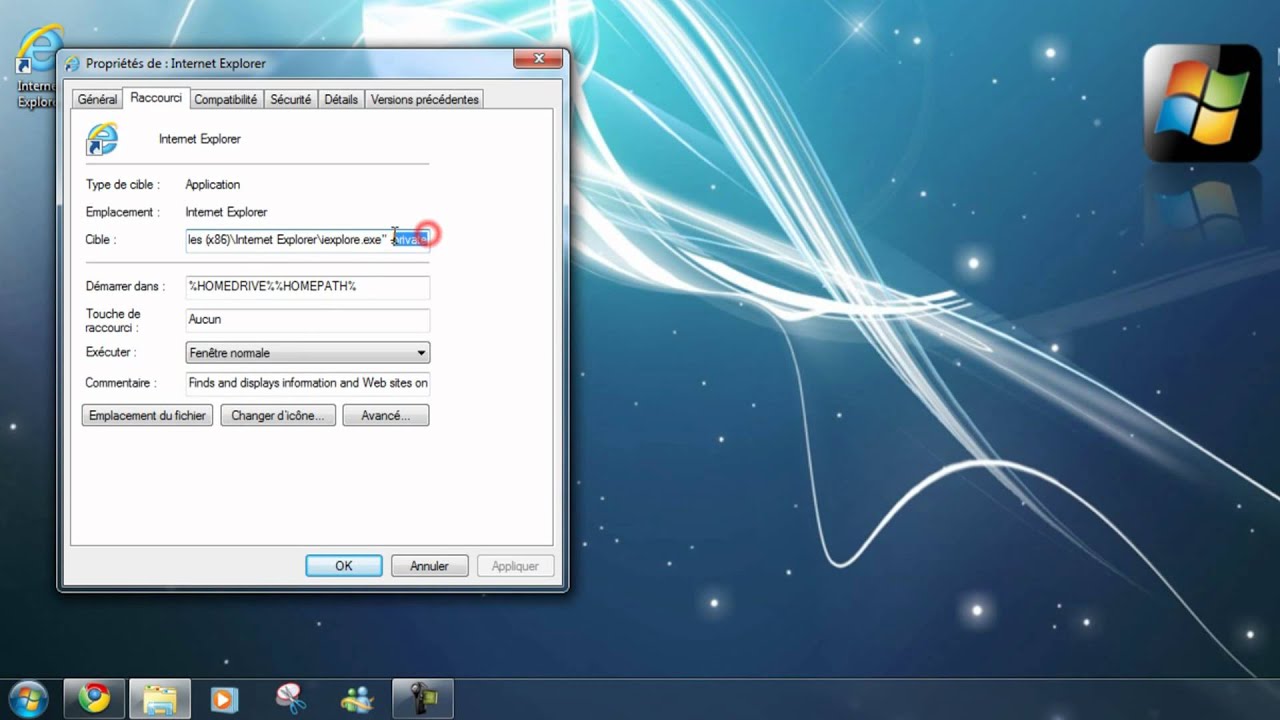
Task: Switch to the Détails tab
Action: pyautogui.click(x=341, y=99)
